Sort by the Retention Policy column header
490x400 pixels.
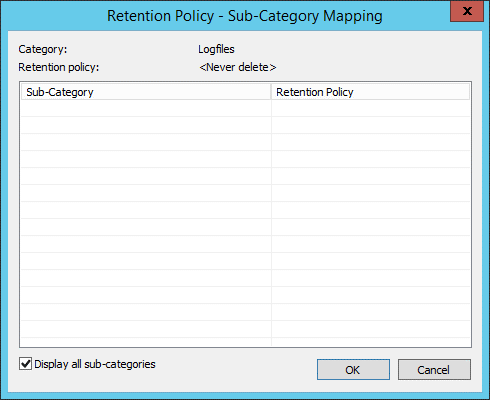pyautogui.click(x=370, y=92)
